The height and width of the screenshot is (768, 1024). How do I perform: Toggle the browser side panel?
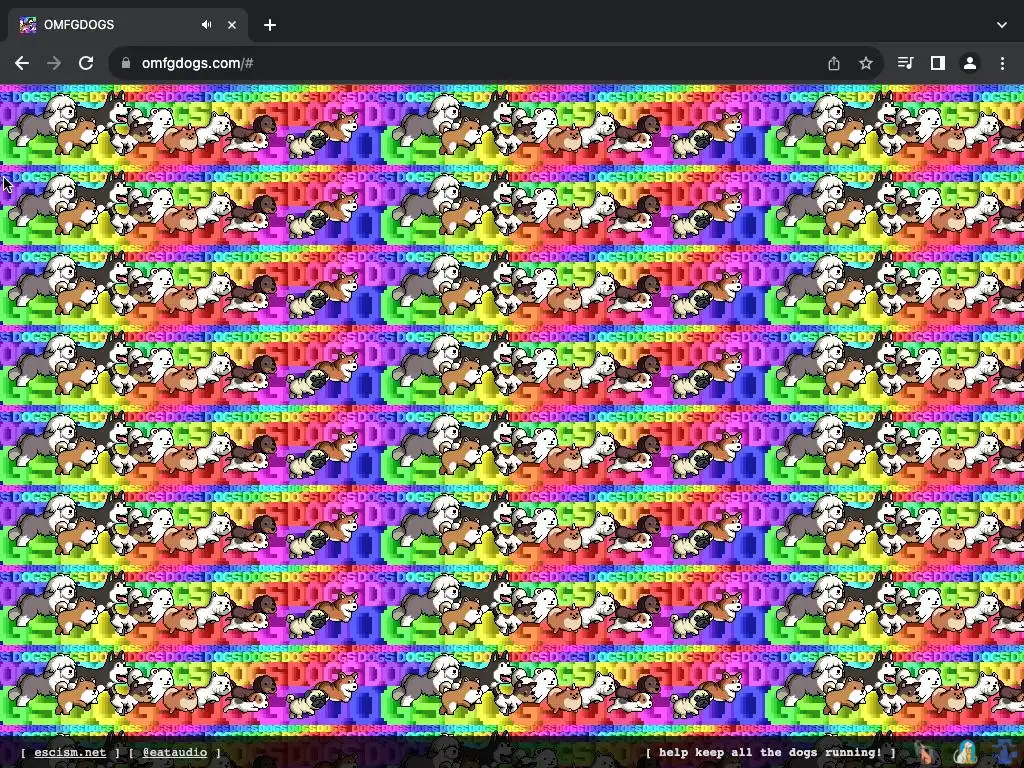click(938, 63)
